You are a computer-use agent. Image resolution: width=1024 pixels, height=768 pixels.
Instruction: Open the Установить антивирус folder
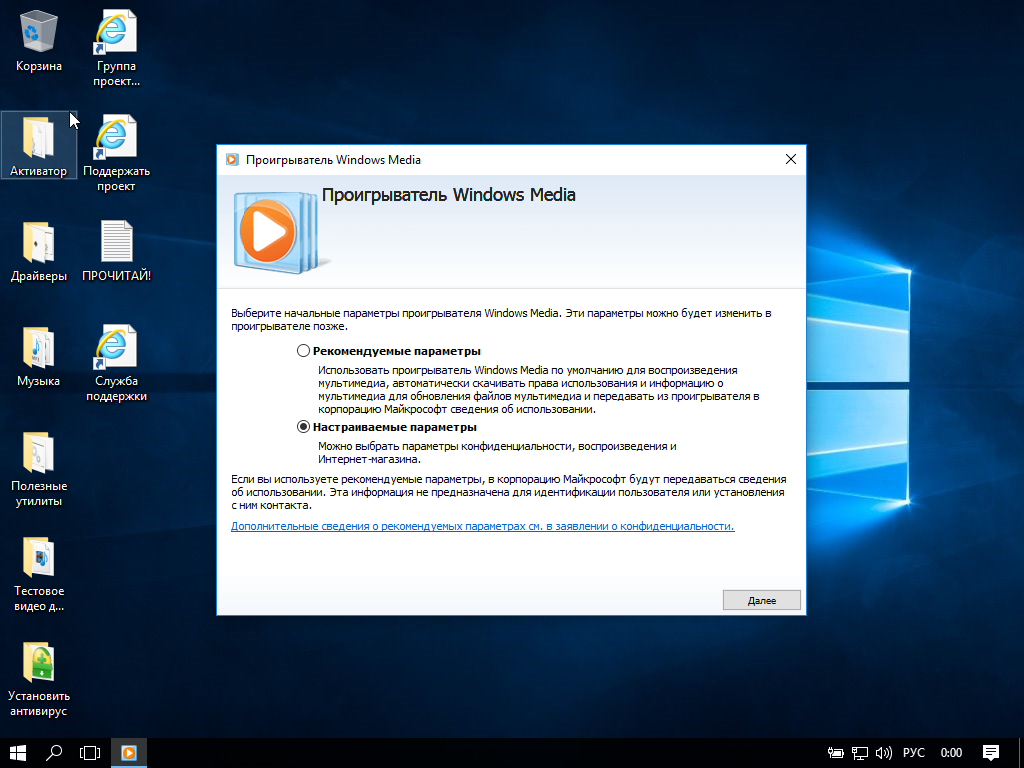pos(39,678)
